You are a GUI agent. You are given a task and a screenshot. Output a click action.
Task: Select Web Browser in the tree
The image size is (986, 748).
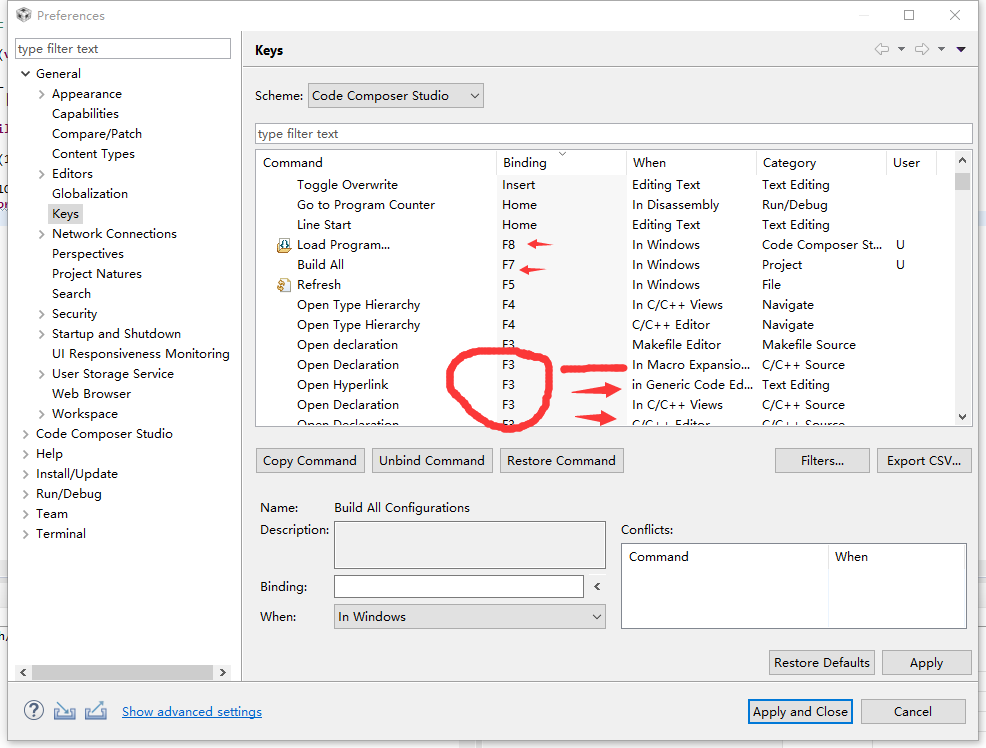point(92,394)
